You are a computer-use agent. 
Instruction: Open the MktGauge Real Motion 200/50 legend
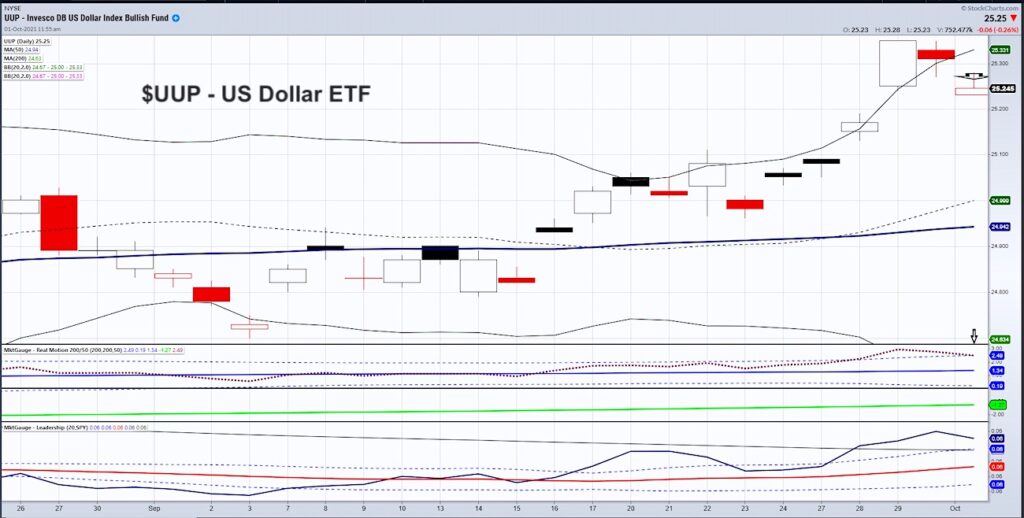coord(93,351)
